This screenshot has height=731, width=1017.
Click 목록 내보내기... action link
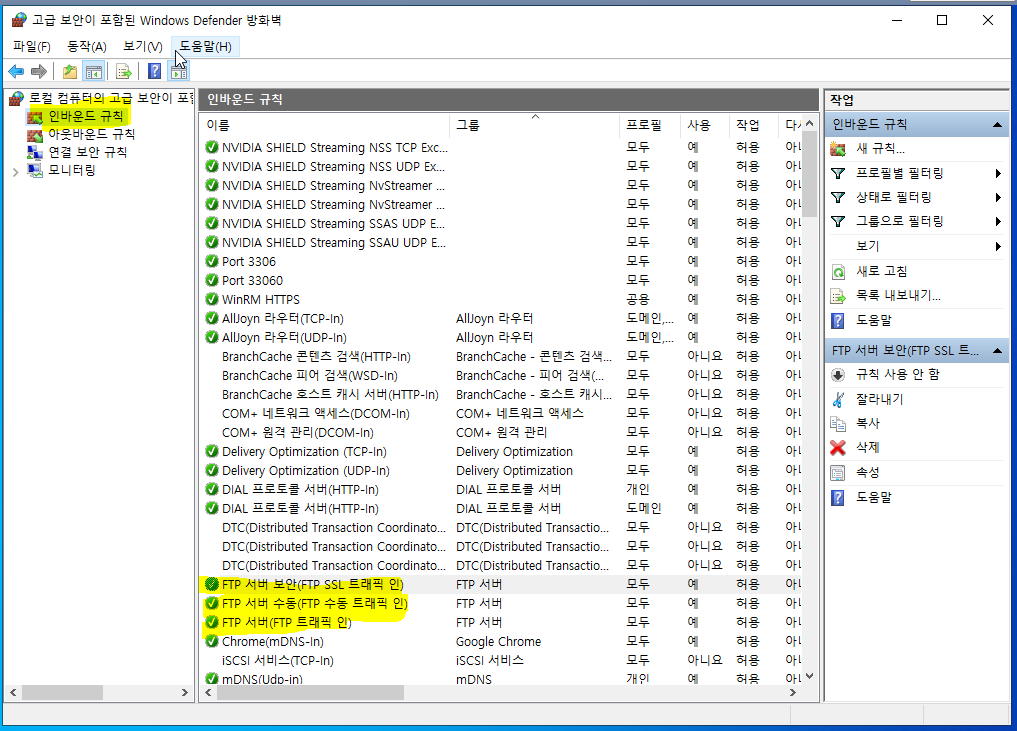click(x=898, y=296)
